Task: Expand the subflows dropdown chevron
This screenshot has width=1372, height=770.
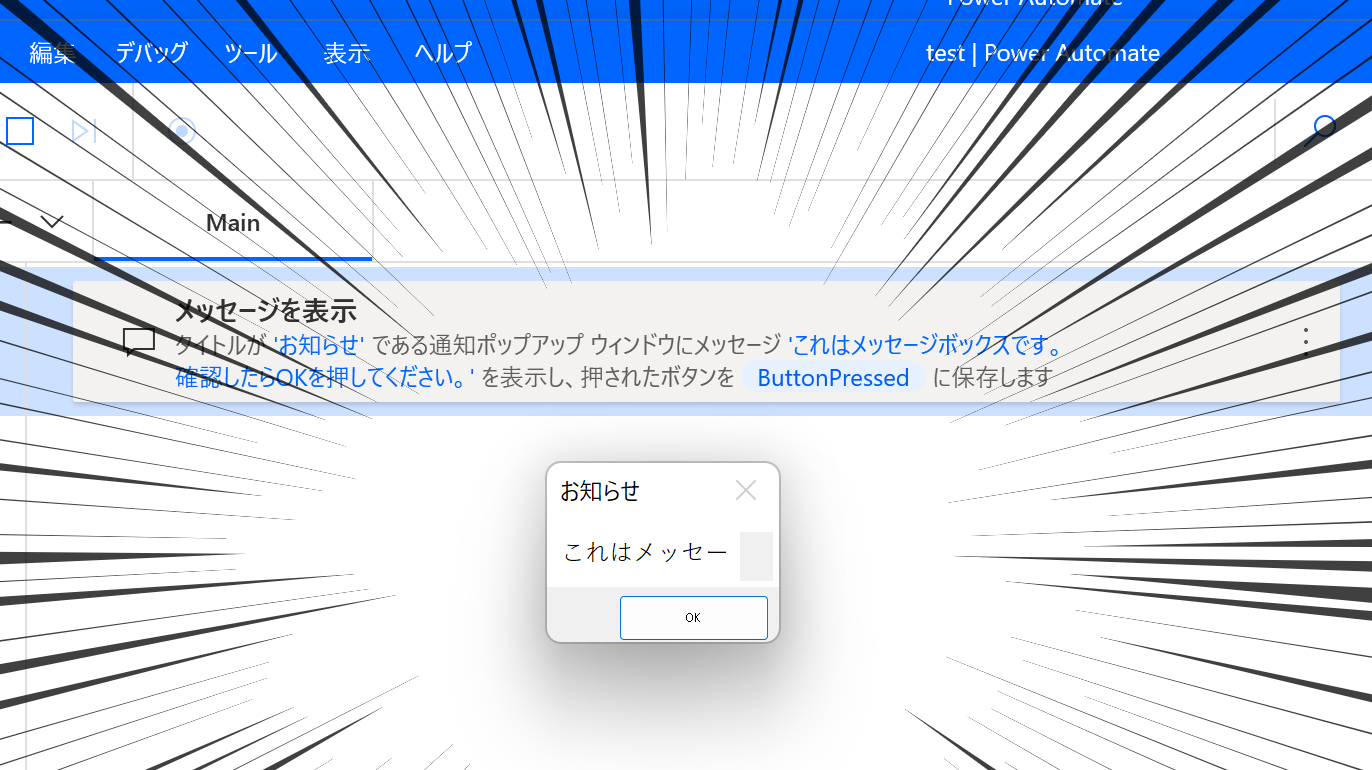Action: tap(52, 222)
